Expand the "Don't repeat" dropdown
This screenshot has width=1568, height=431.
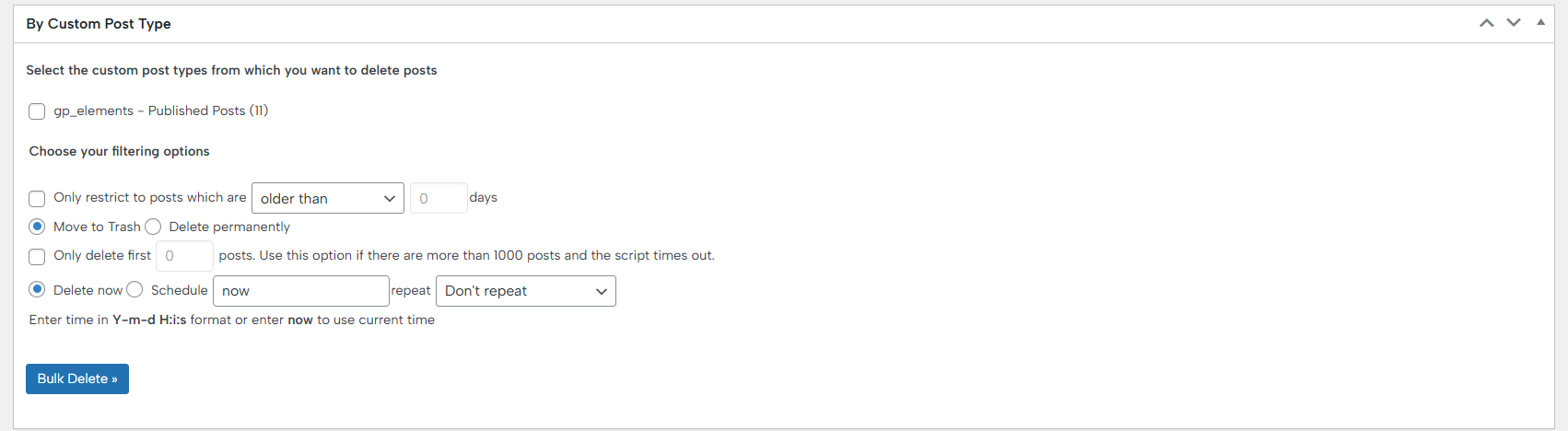(x=525, y=291)
